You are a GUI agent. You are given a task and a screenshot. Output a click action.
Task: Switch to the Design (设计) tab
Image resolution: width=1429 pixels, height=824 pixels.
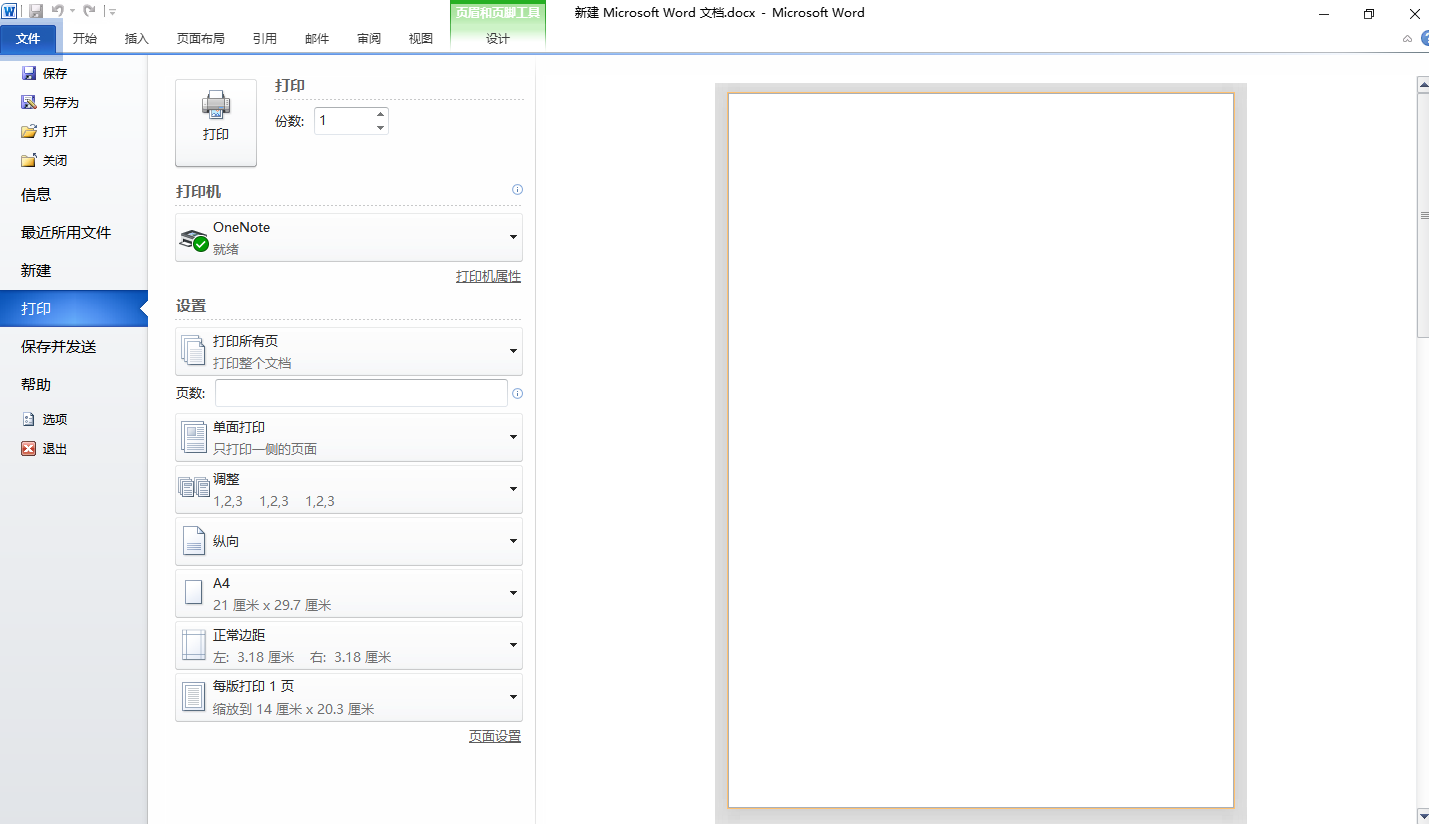tap(498, 38)
